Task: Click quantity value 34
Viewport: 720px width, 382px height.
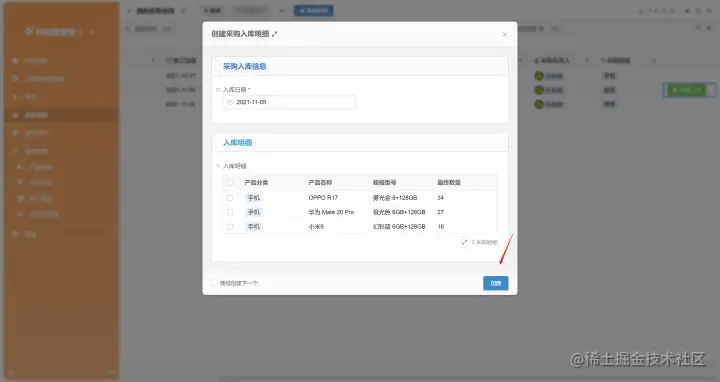Action: pyautogui.click(x=440, y=198)
